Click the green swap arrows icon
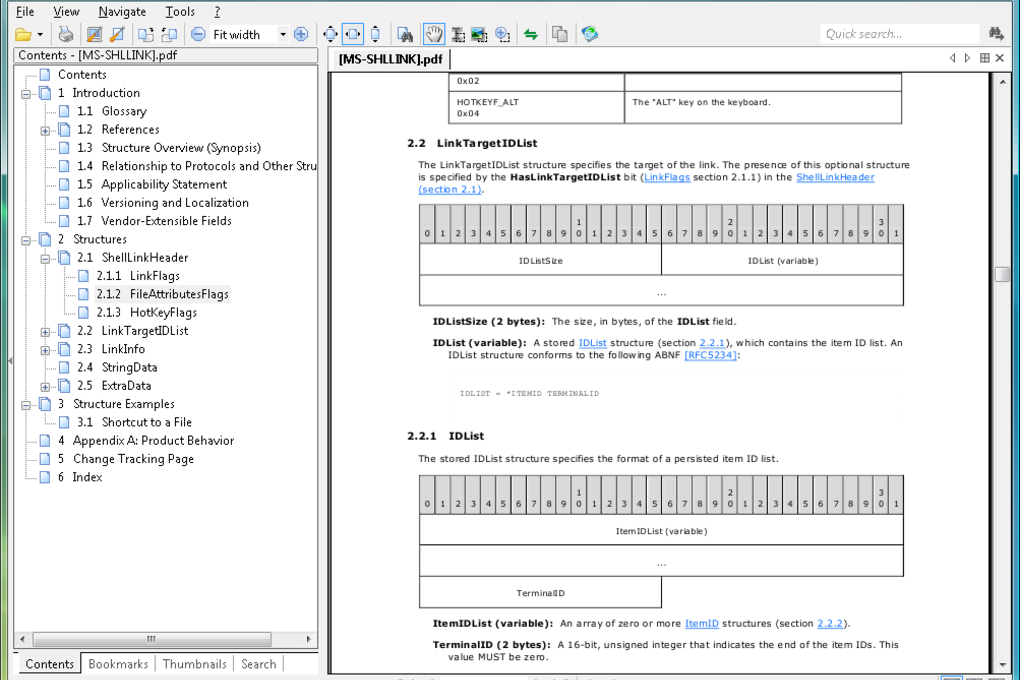 pyautogui.click(x=531, y=34)
